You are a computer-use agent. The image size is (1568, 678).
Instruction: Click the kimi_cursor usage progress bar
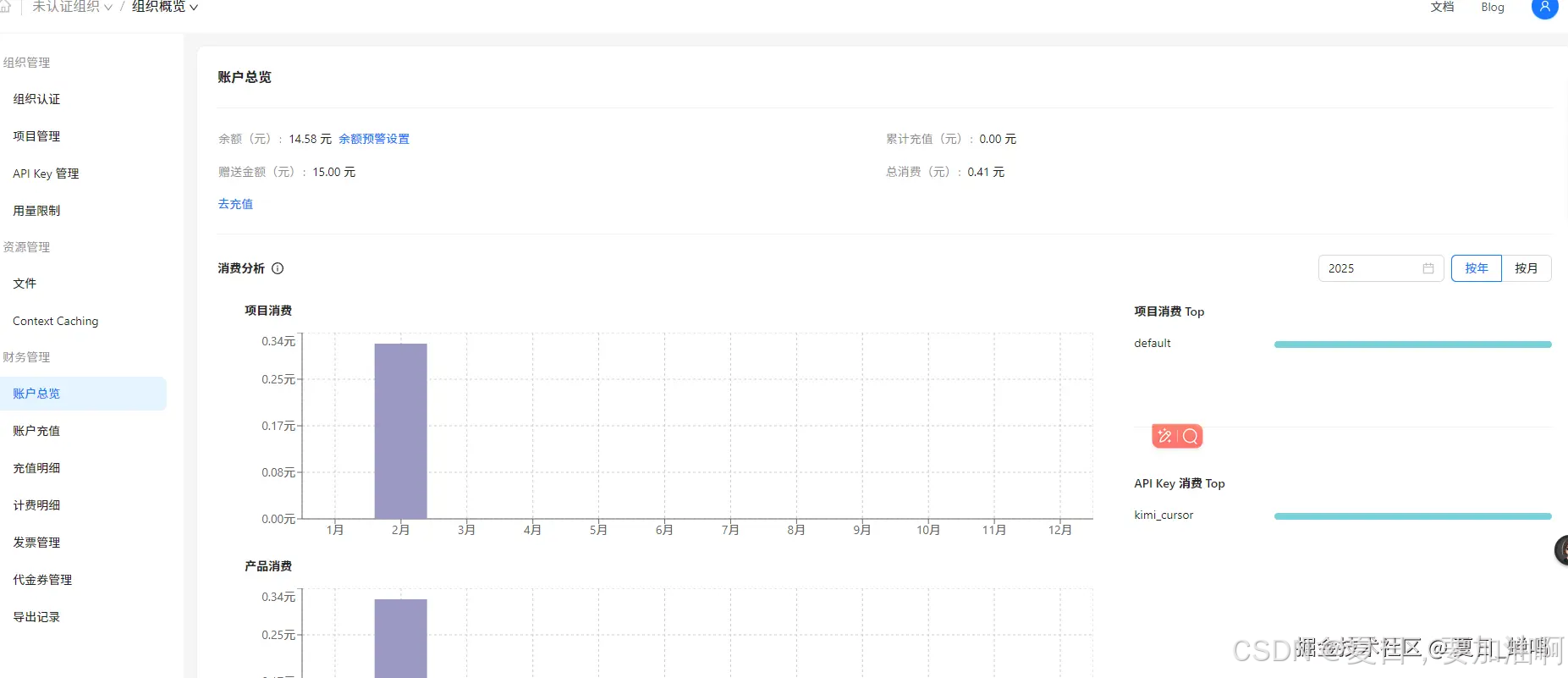(x=1412, y=516)
